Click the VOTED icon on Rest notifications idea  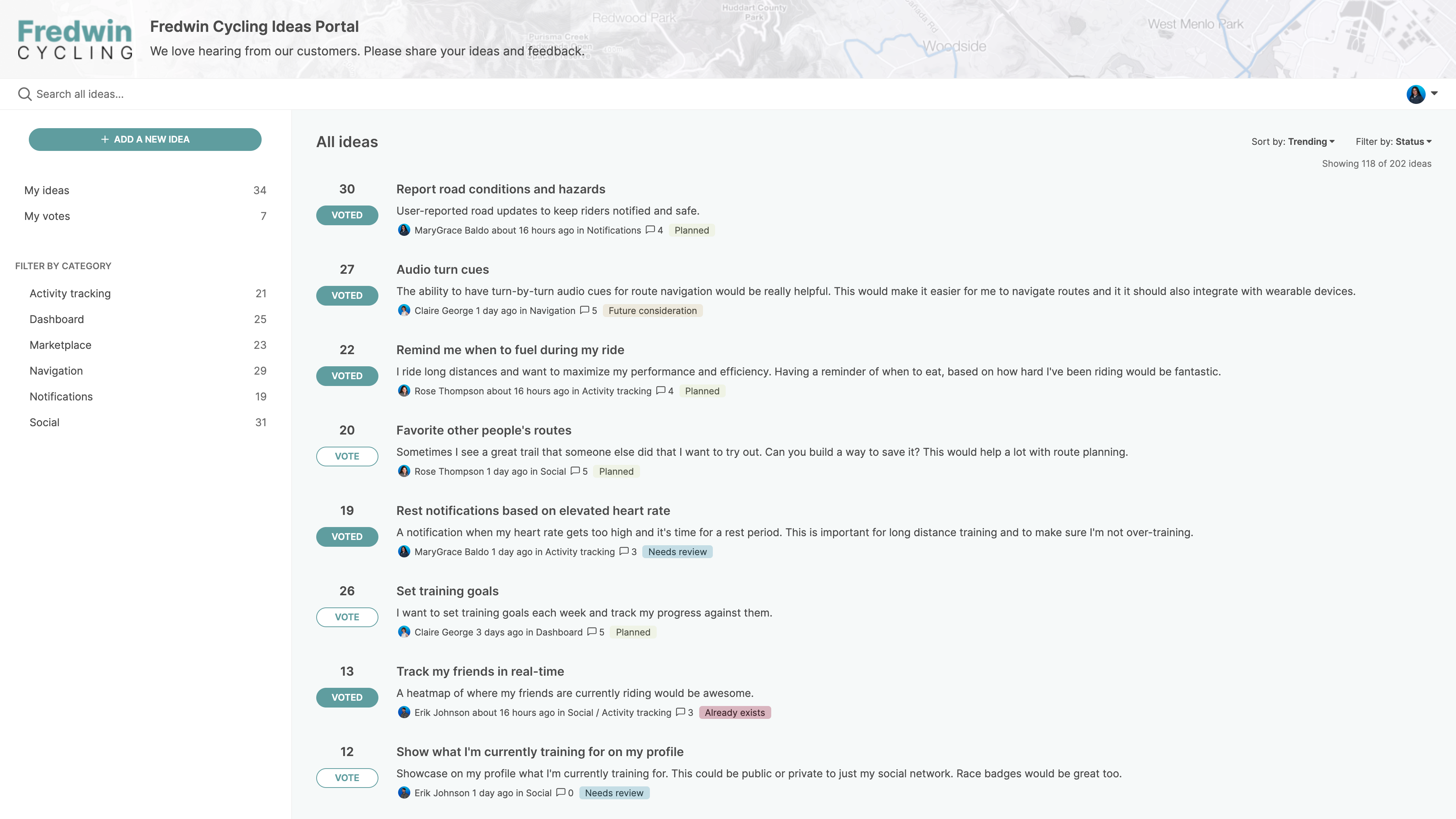pos(347,536)
